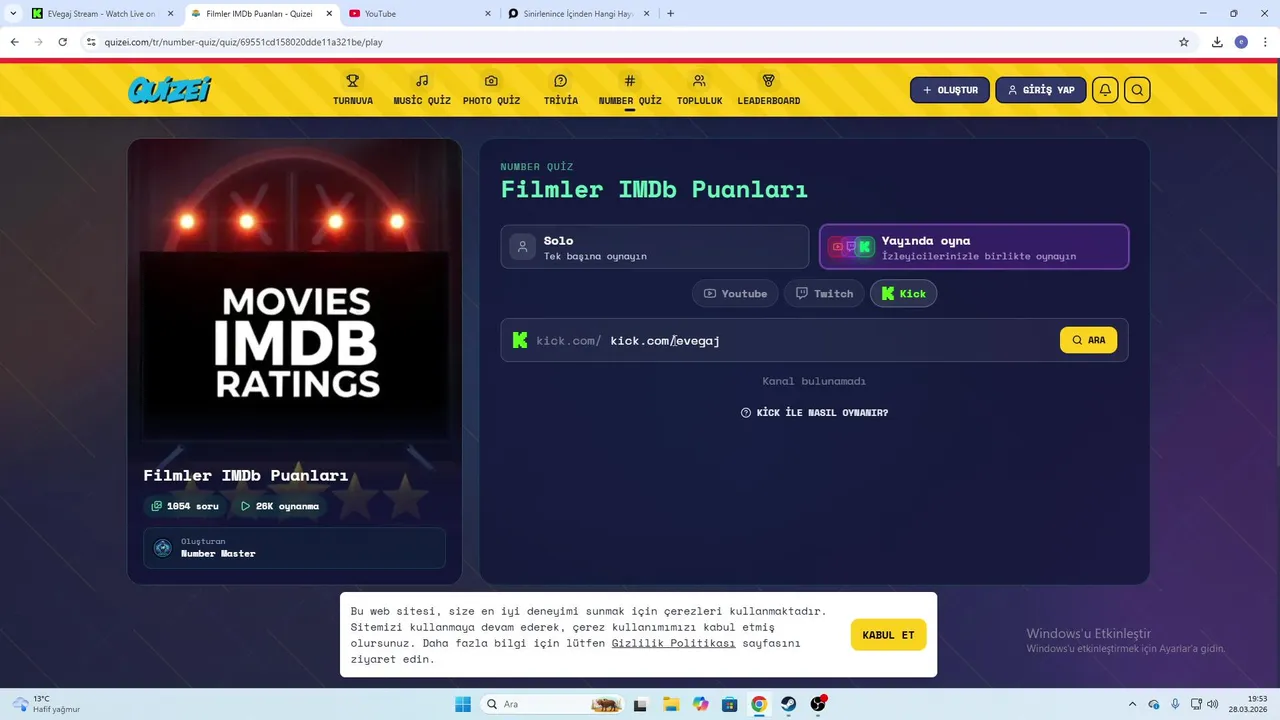
Task: Open the Gizlilik Politikası link
Action: [x=673, y=643]
